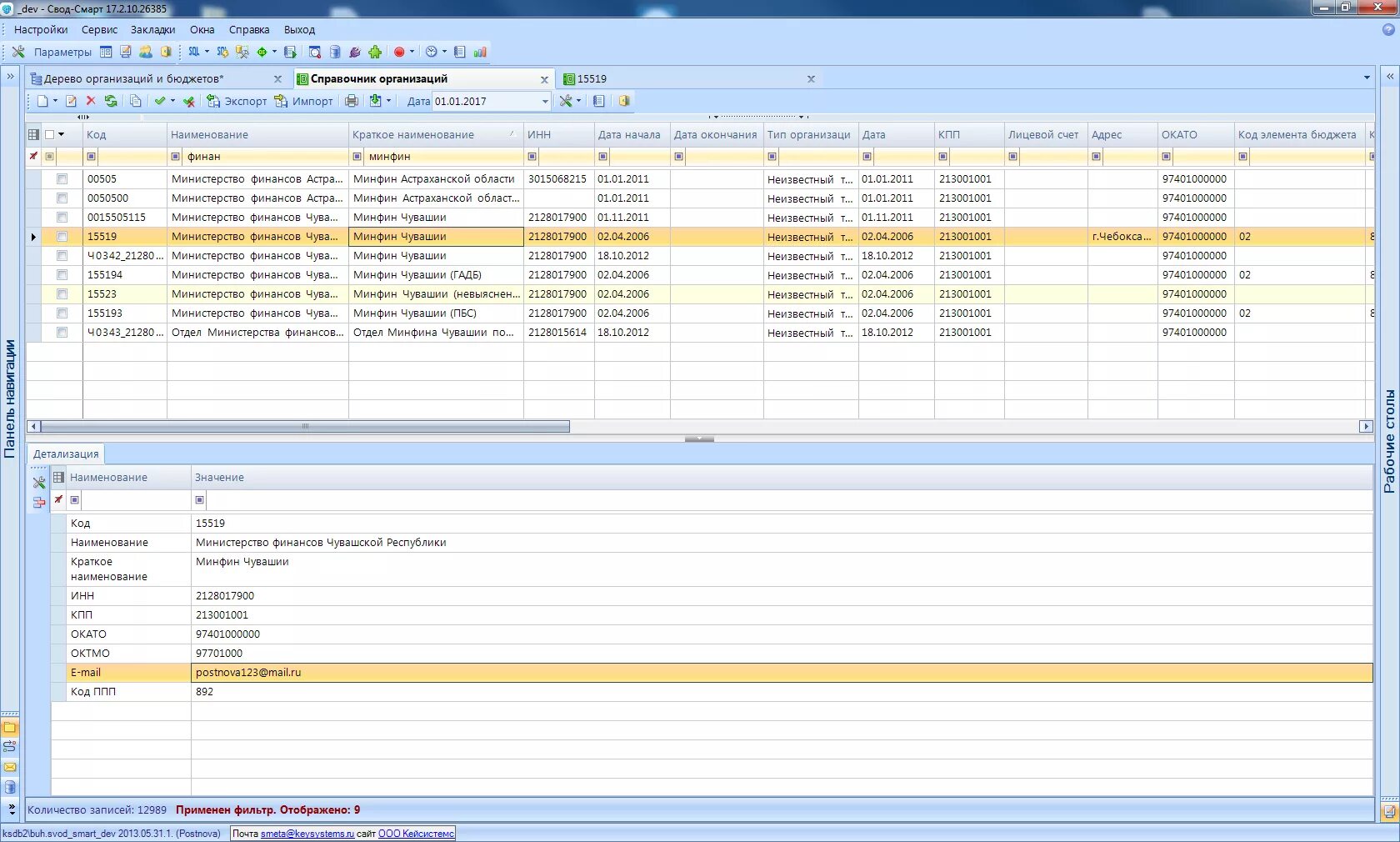Click the detail panel tools icon
The width and height of the screenshot is (1400, 842).
point(39,483)
